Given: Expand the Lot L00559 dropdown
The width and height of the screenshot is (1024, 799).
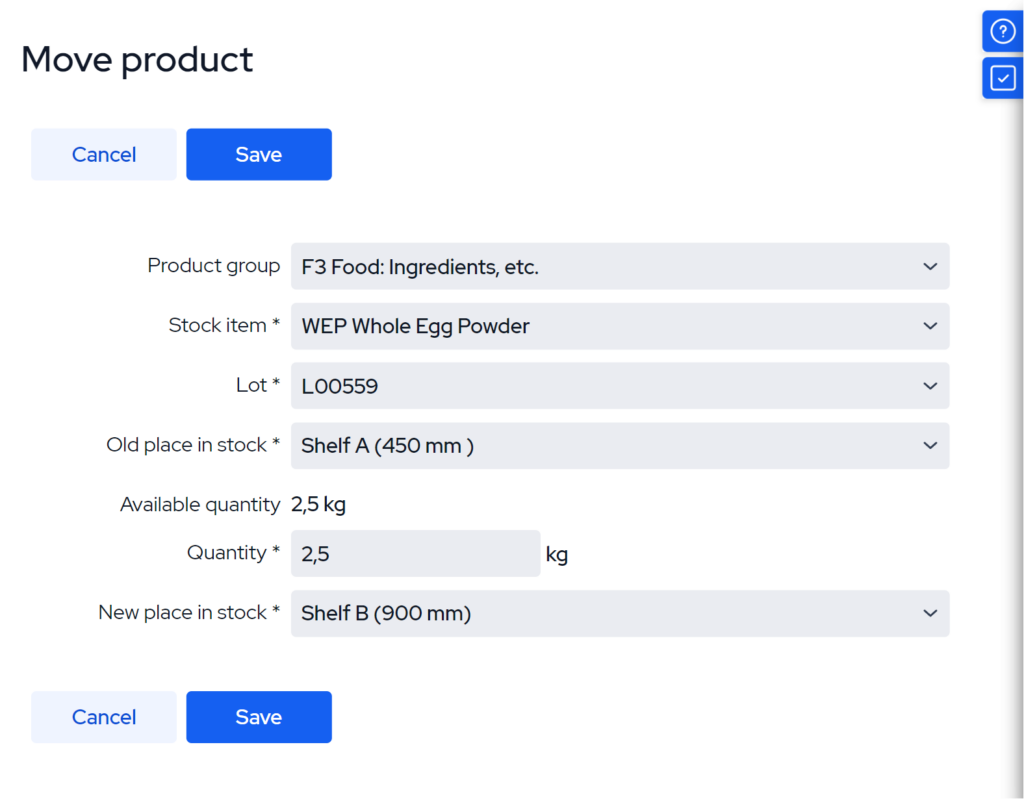Looking at the screenshot, I should 620,386.
